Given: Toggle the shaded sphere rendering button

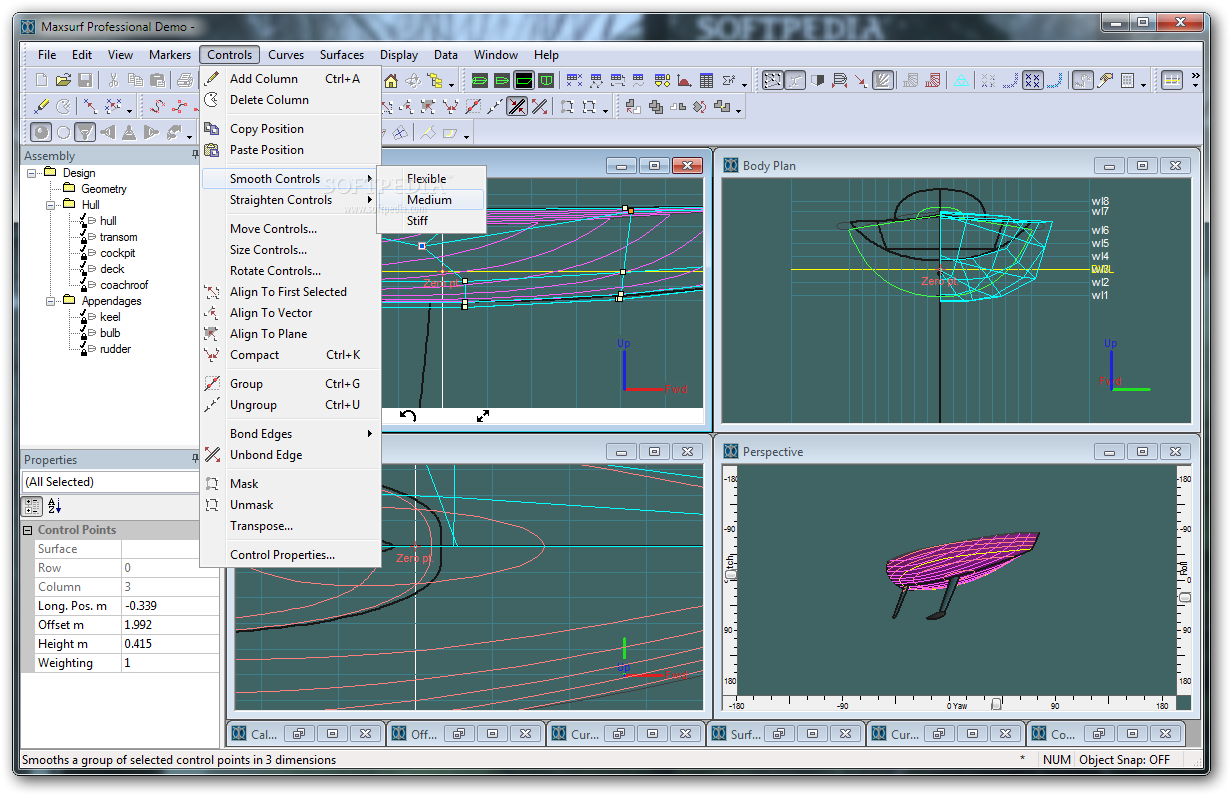Looking at the screenshot, I should [x=41, y=132].
